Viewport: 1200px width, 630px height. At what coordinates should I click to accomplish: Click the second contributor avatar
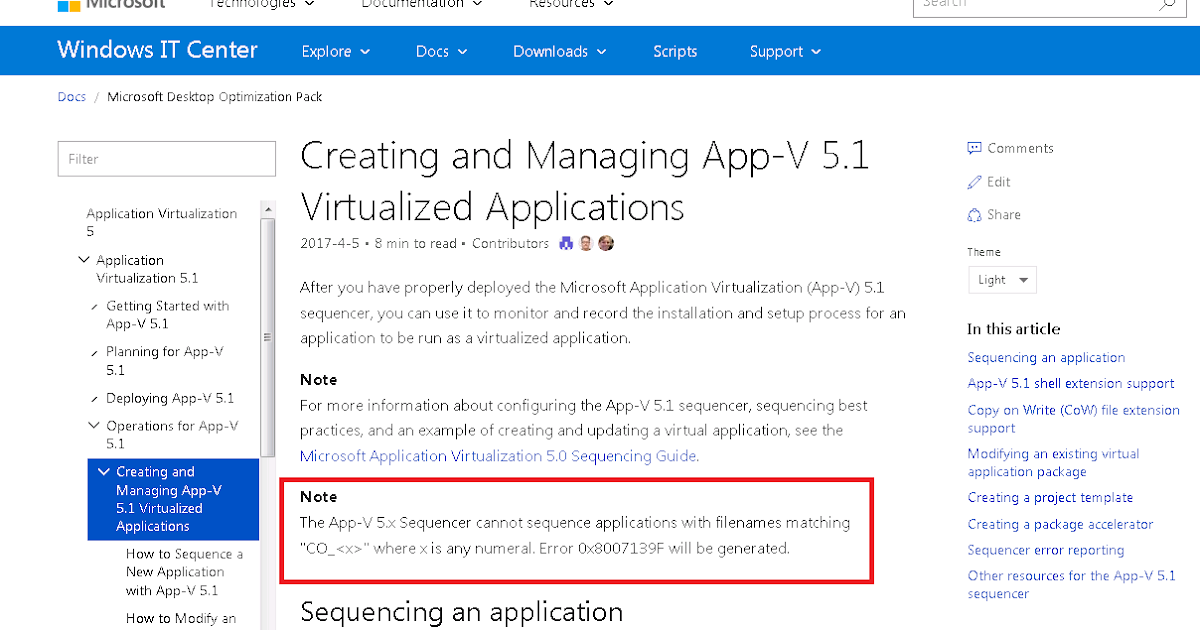tap(586, 243)
